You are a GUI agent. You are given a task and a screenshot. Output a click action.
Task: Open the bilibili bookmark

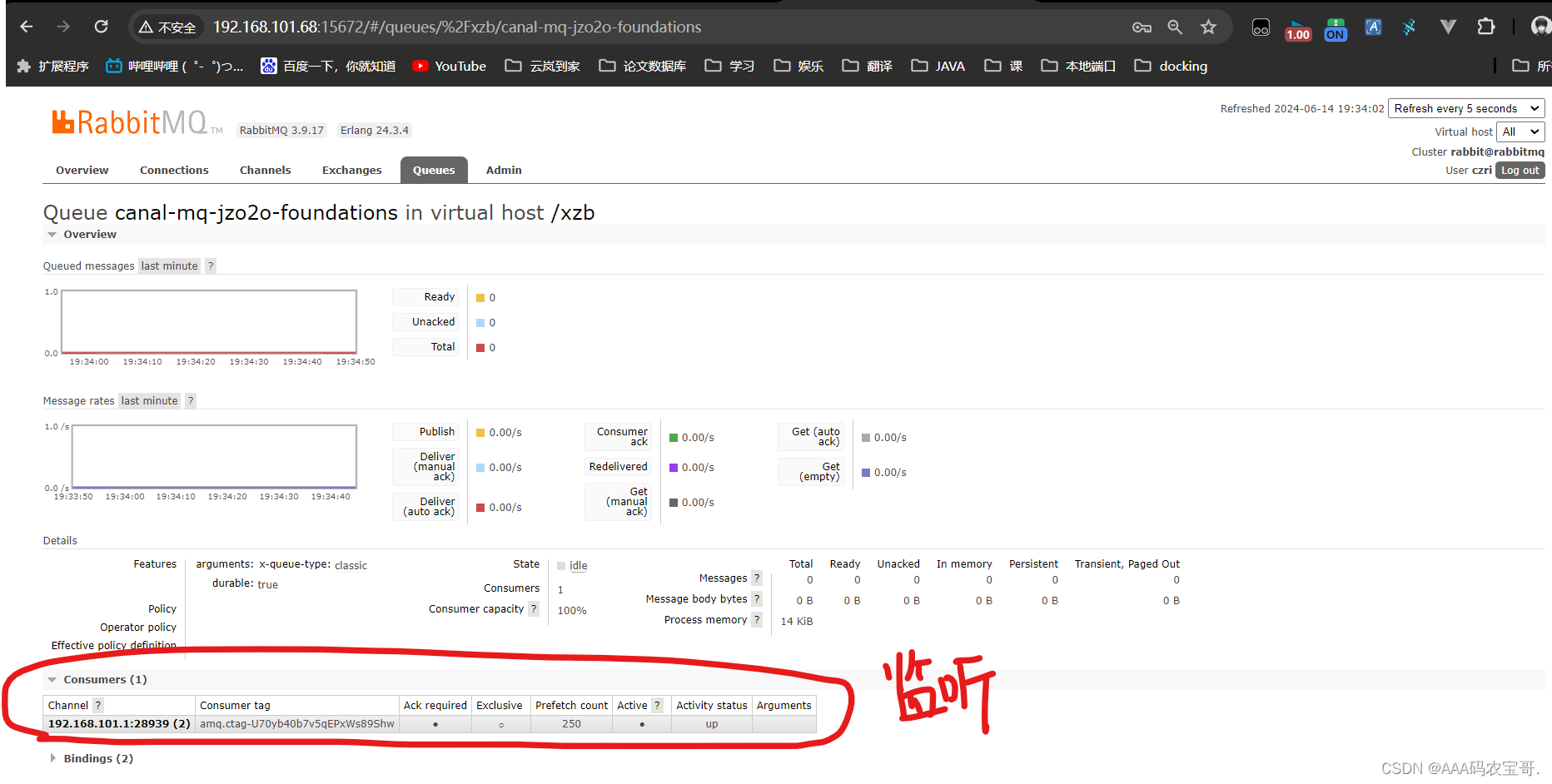click(174, 66)
